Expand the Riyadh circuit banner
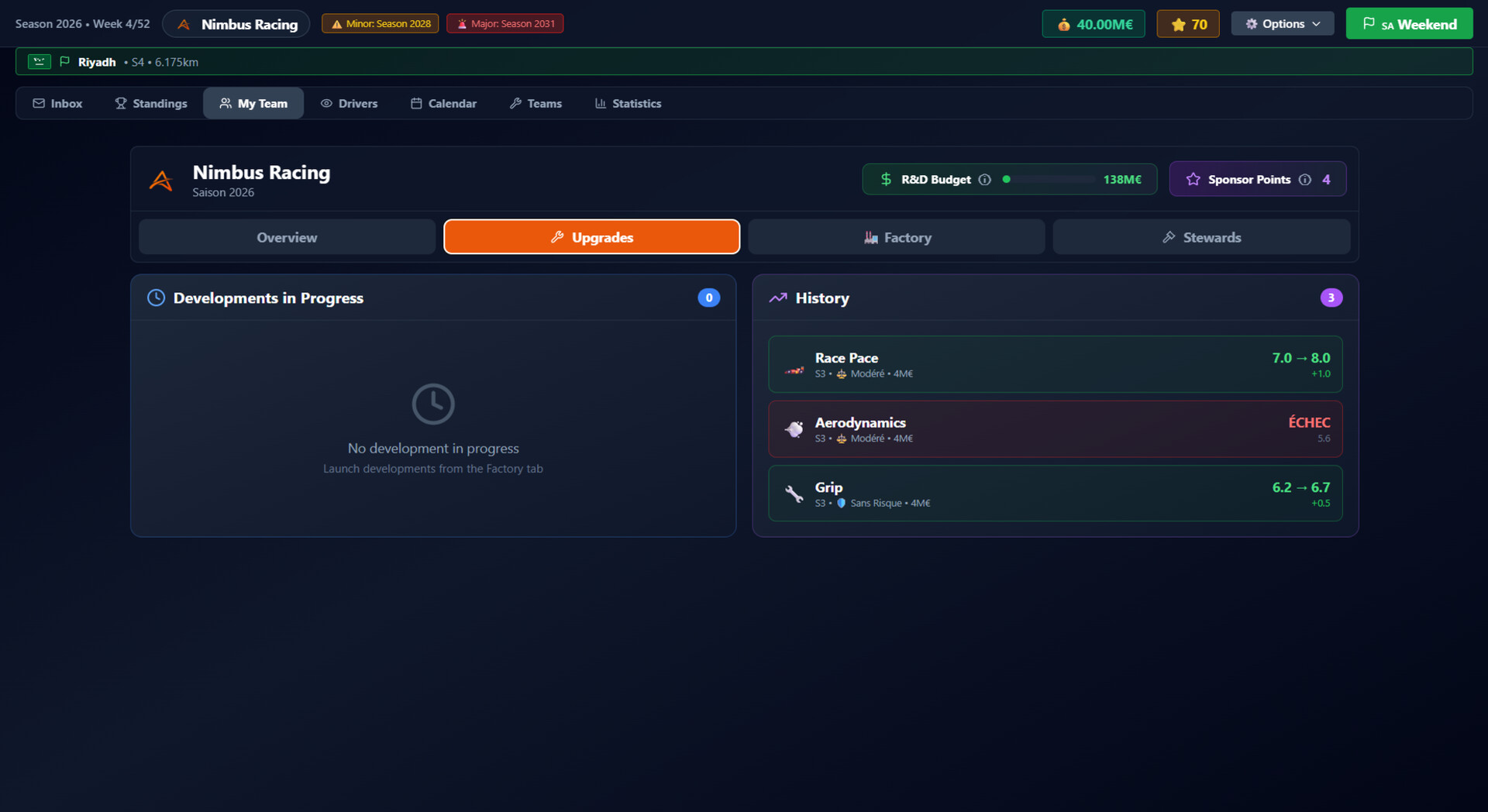 click(744, 61)
